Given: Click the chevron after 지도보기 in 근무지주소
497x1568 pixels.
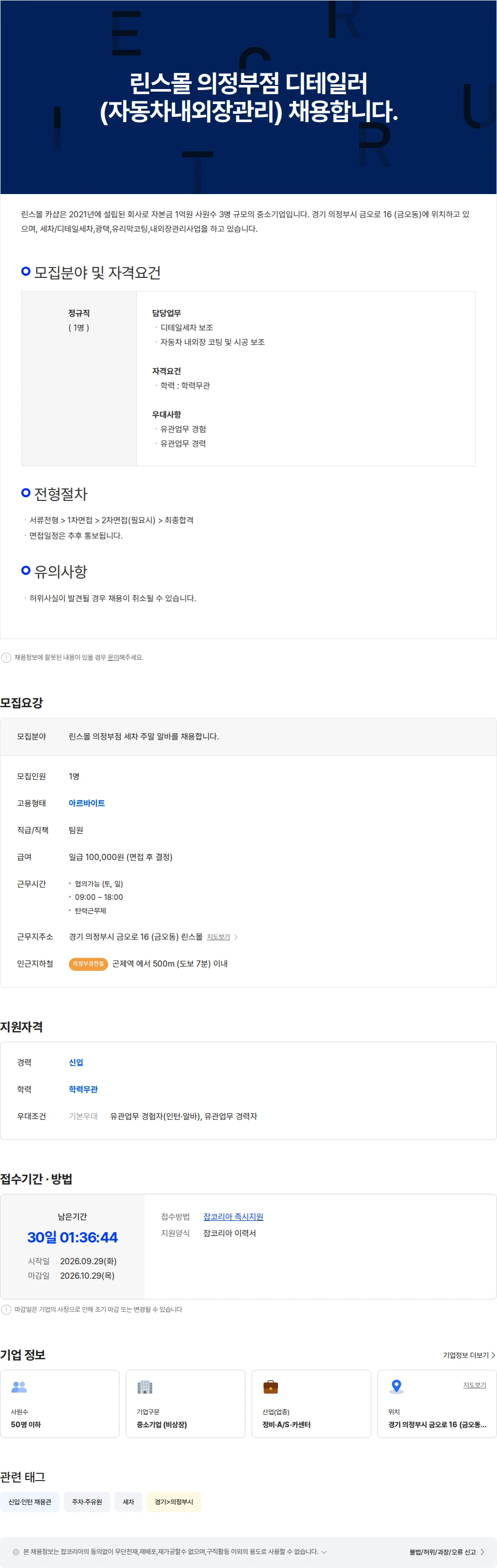Looking at the screenshot, I should 236,937.
